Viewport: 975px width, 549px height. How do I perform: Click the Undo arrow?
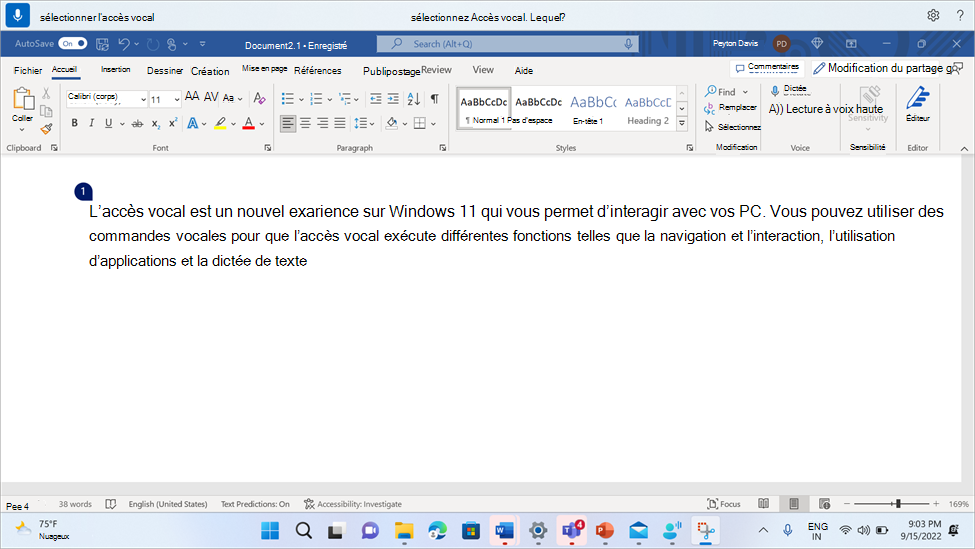pyautogui.click(x=124, y=44)
